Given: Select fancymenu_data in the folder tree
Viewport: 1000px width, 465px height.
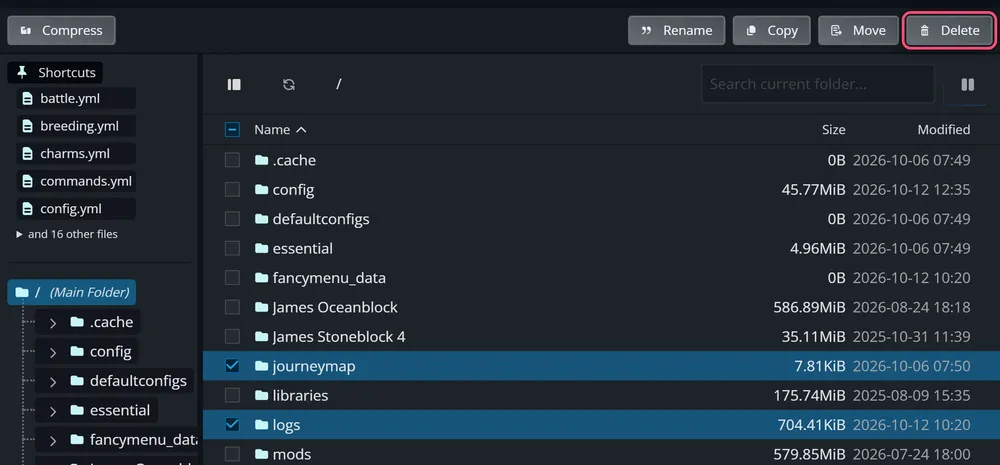Looking at the screenshot, I should tap(143, 440).
